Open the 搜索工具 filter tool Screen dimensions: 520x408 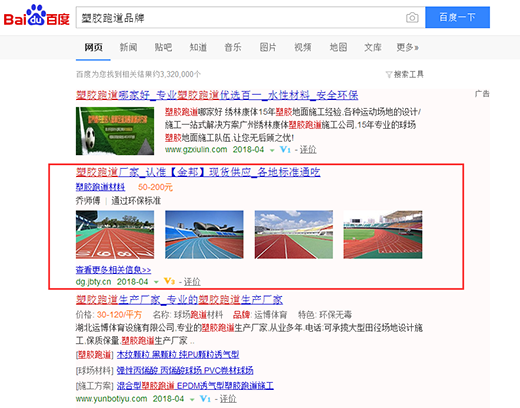[x=405, y=74]
